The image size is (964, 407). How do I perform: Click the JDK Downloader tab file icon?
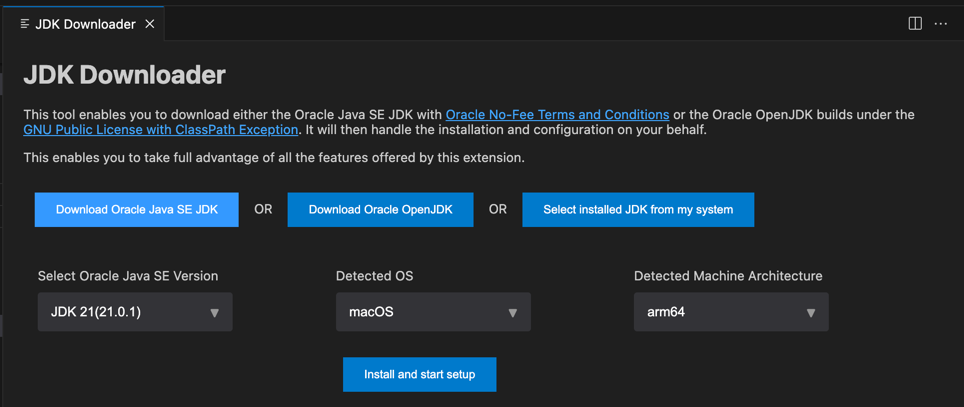click(25, 24)
